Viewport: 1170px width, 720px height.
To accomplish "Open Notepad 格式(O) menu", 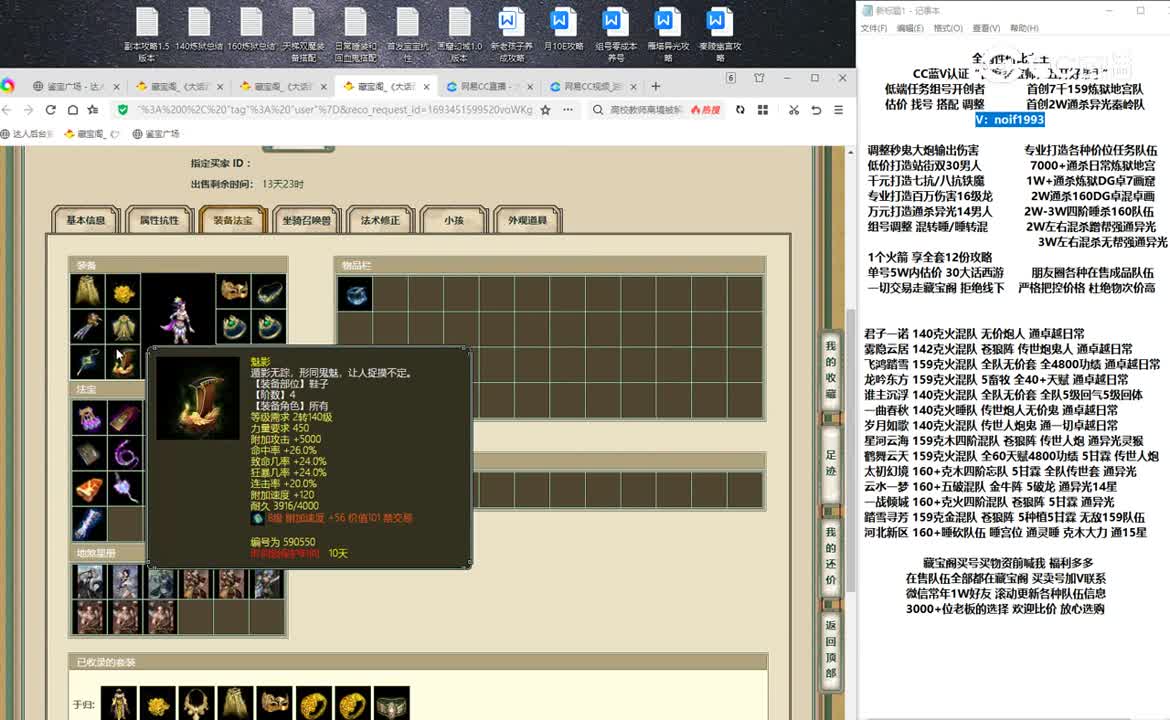I will pyautogui.click(x=948, y=28).
